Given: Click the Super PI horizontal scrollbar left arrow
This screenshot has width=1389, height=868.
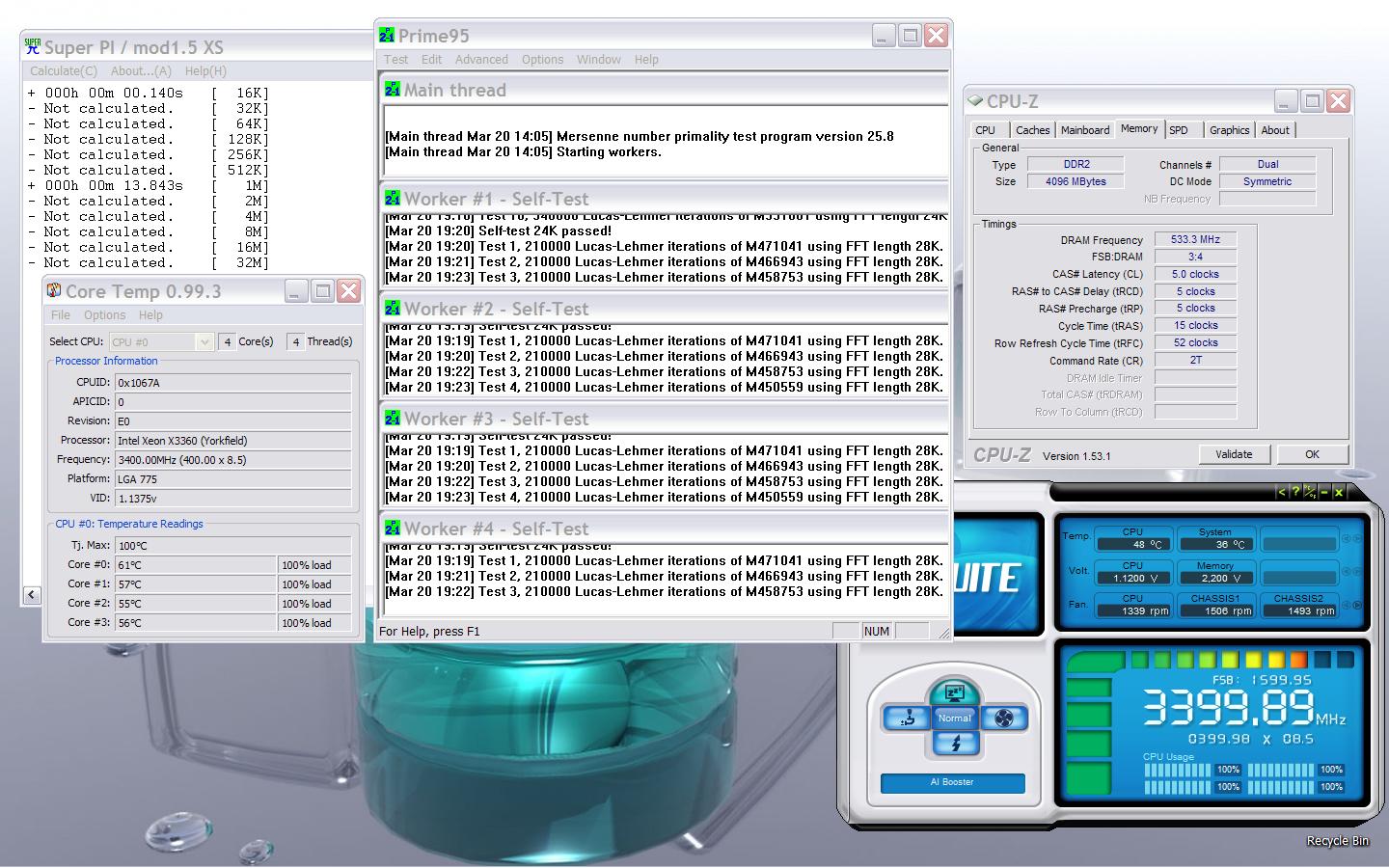Looking at the screenshot, I should click(x=31, y=595).
